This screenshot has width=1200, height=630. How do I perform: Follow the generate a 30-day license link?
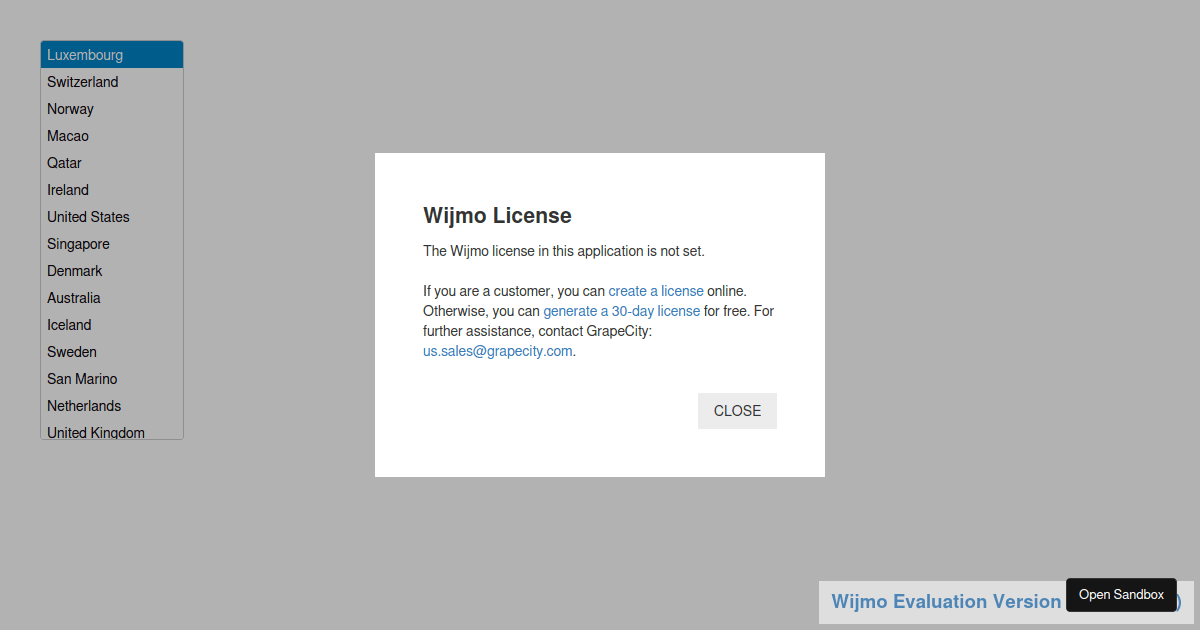coord(621,311)
